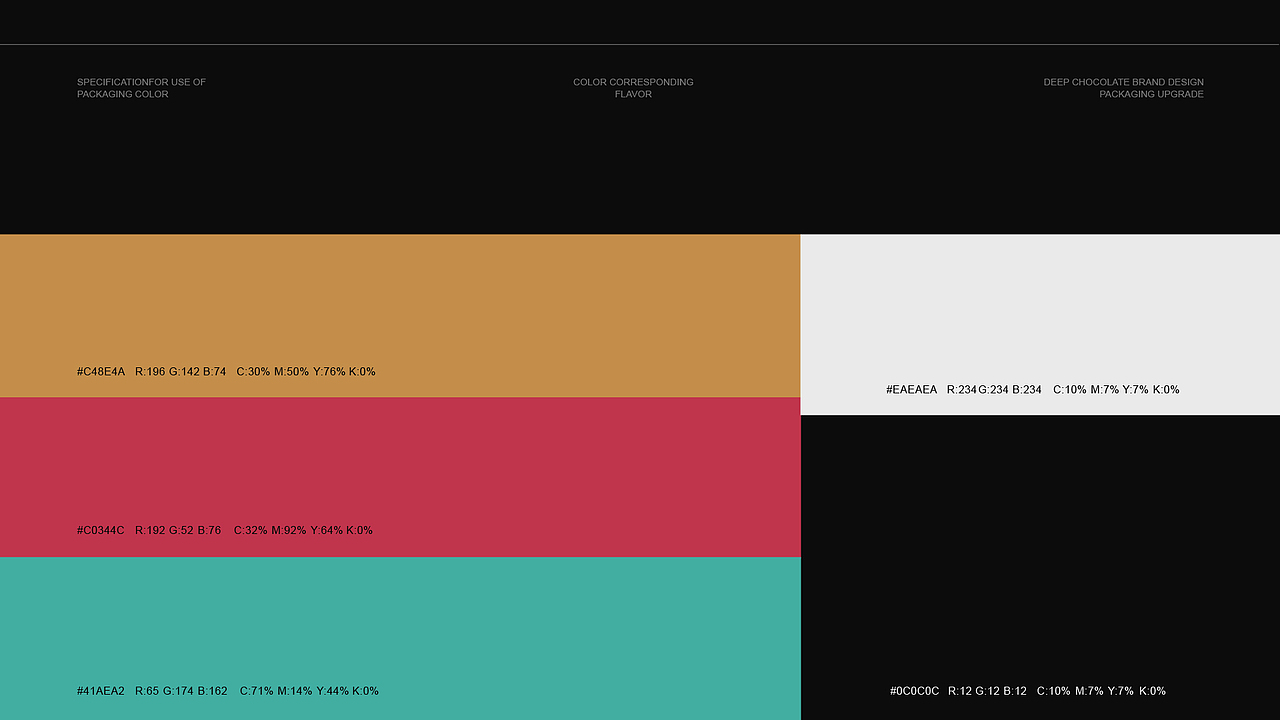Viewport: 1280px width, 720px height.
Task: Select the black #0C0C0C color swatch
Action: pyautogui.click(x=1040, y=567)
